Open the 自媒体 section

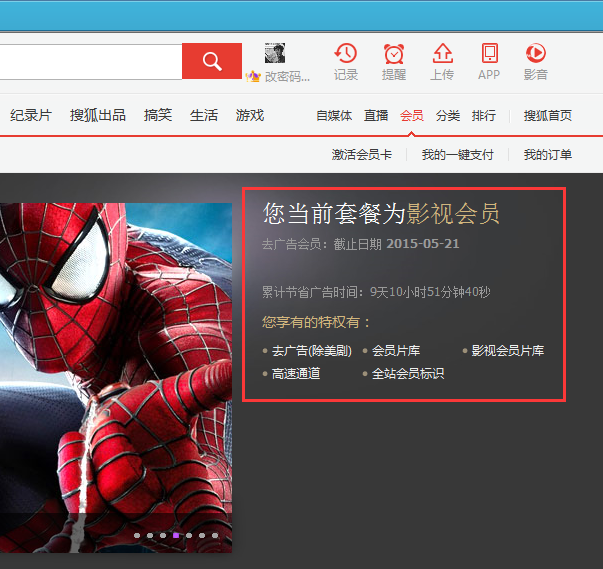click(334, 115)
